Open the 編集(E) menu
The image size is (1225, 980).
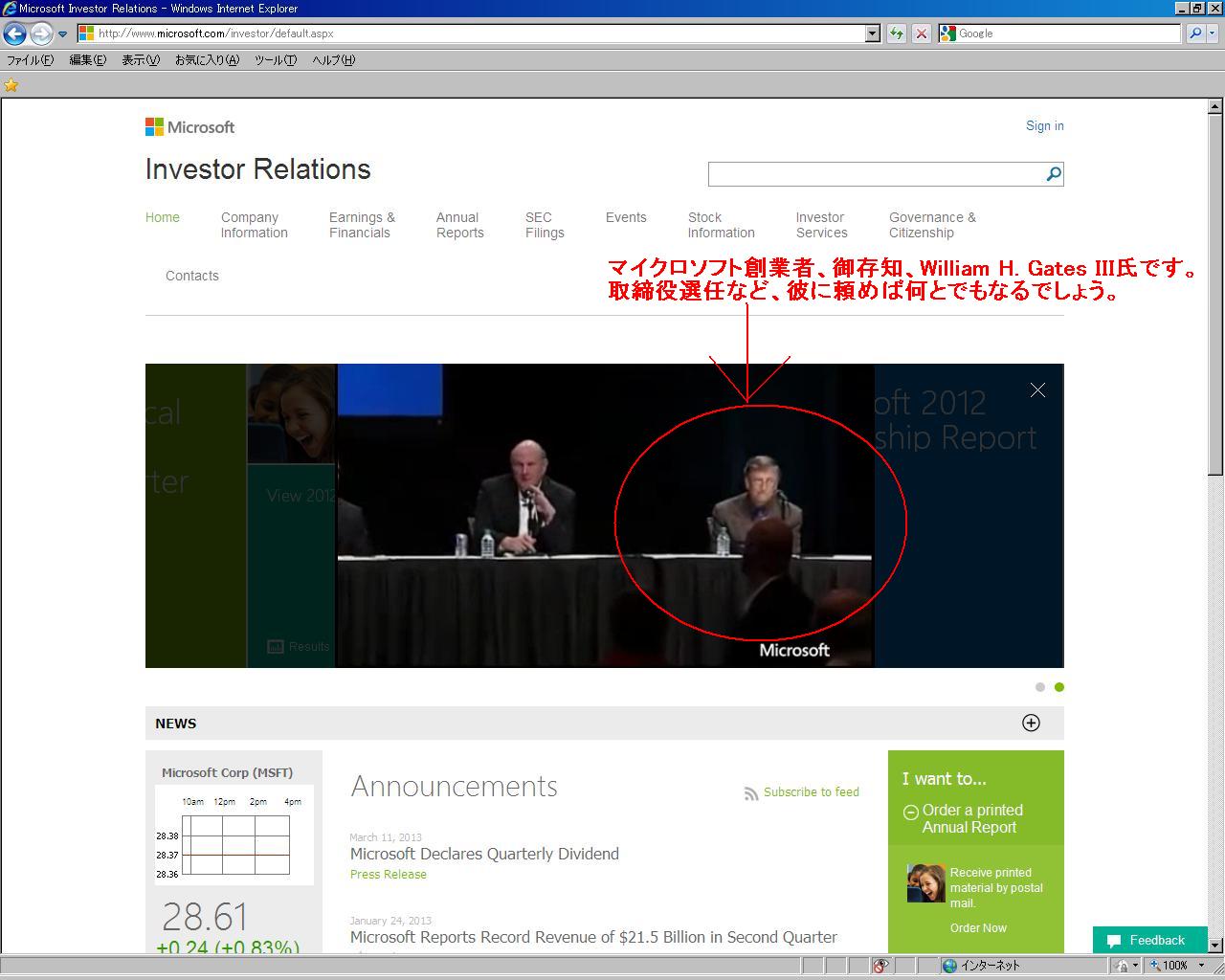coord(87,60)
